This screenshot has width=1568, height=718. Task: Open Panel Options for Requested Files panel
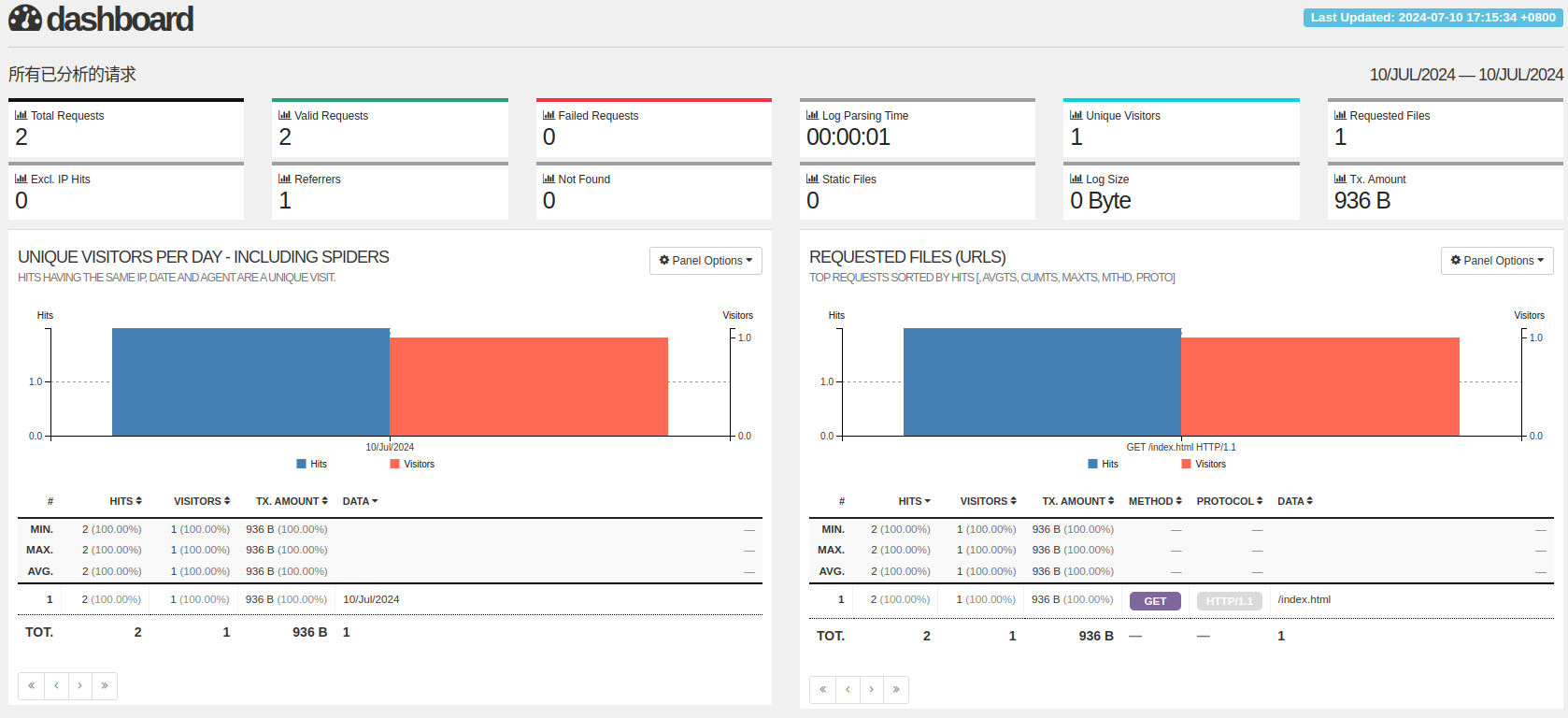(x=1497, y=261)
